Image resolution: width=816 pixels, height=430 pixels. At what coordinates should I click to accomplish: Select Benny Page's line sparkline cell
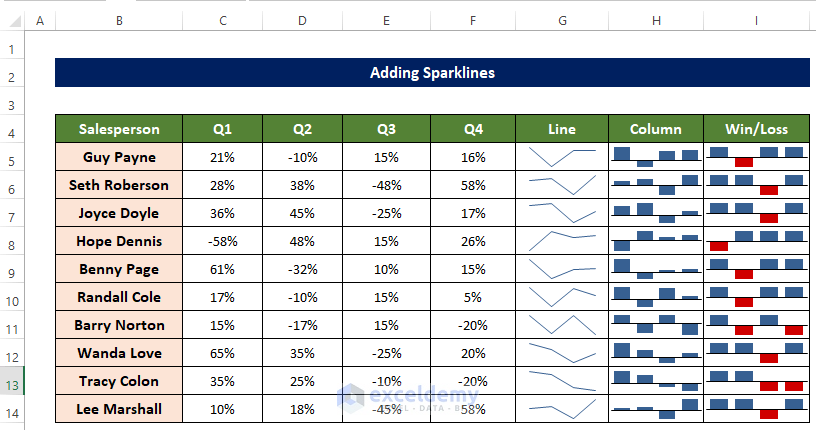pos(562,269)
